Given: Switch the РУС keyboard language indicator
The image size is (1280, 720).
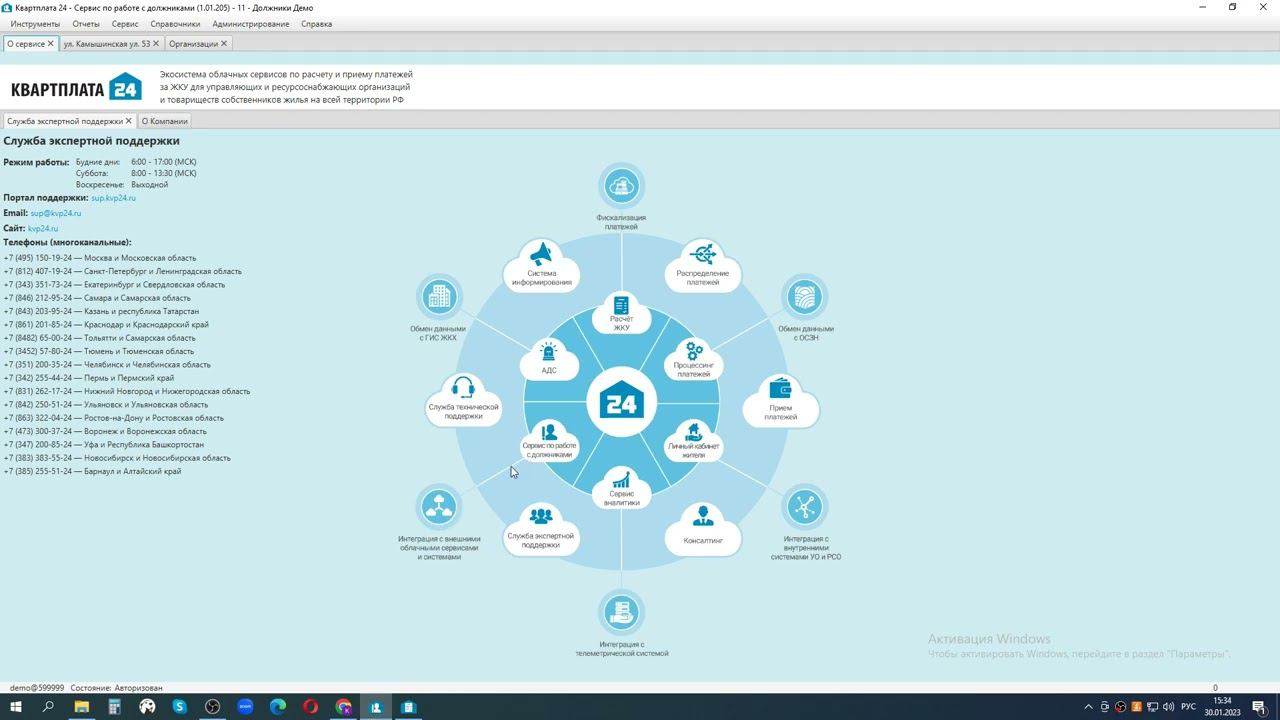Looking at the screenshot, I should coord(1189,707).
